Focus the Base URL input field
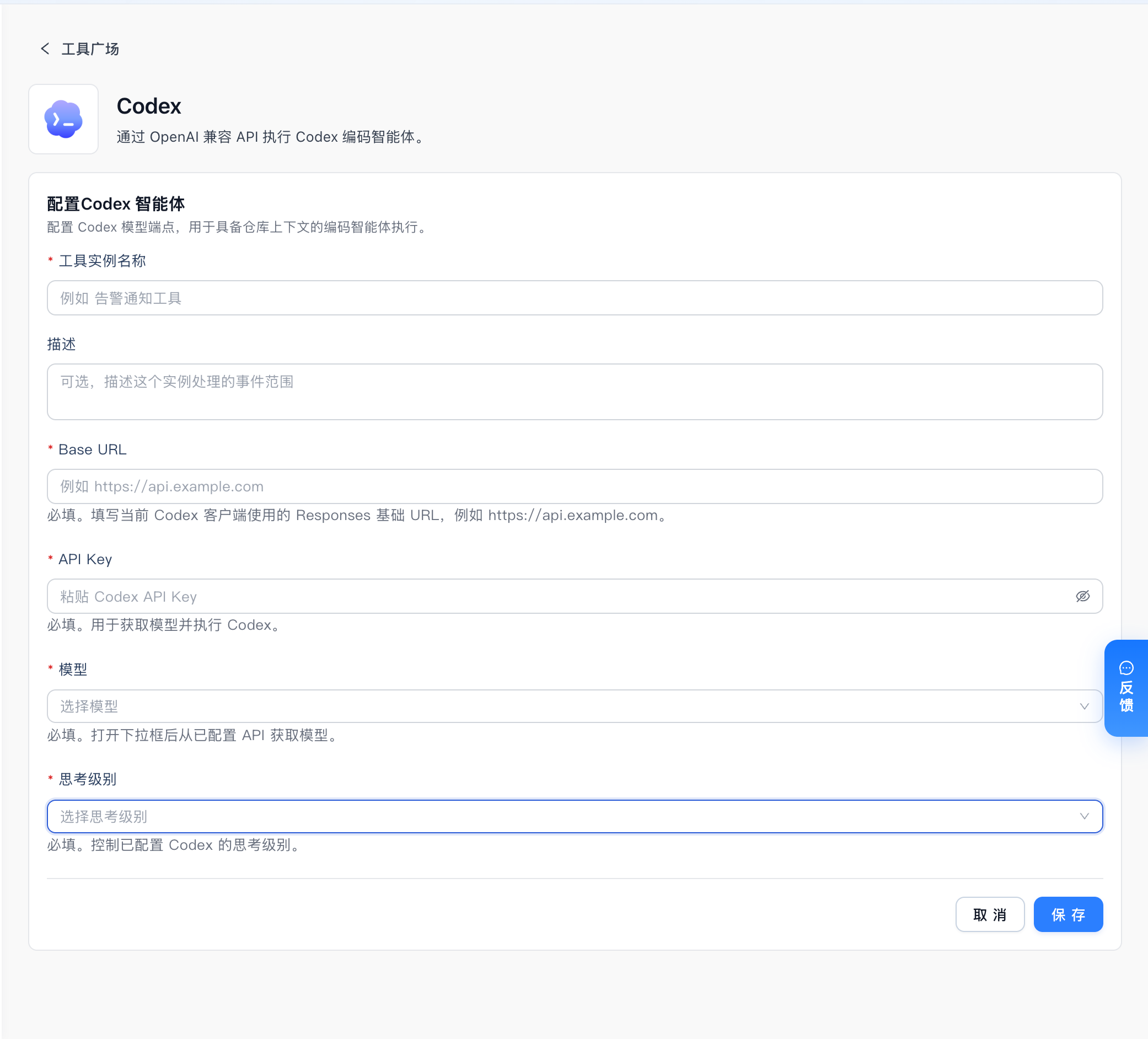The width and height of the screenshot is (1148, 1039). (x=575, y=486)
